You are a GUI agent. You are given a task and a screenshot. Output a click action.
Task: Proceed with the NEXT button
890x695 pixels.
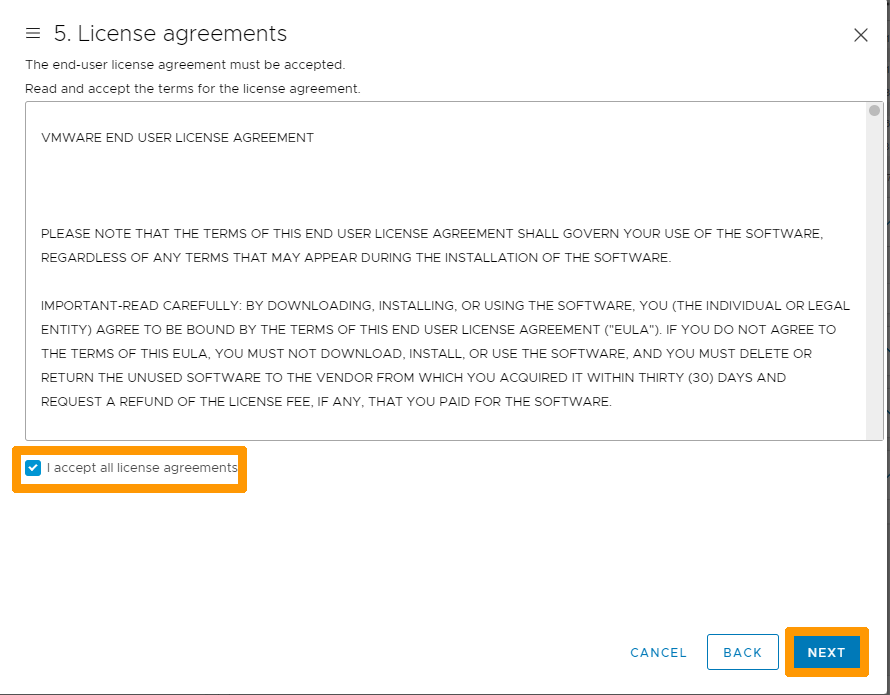(826, 652)
